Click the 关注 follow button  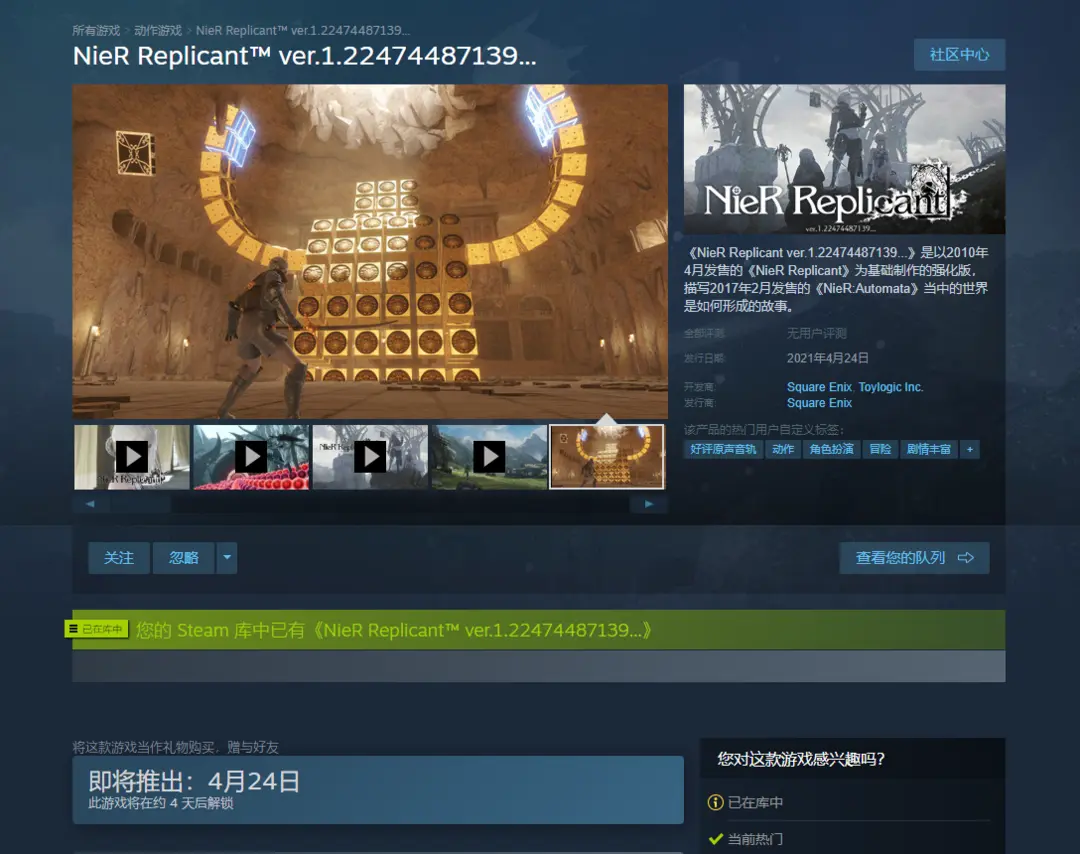118,558
